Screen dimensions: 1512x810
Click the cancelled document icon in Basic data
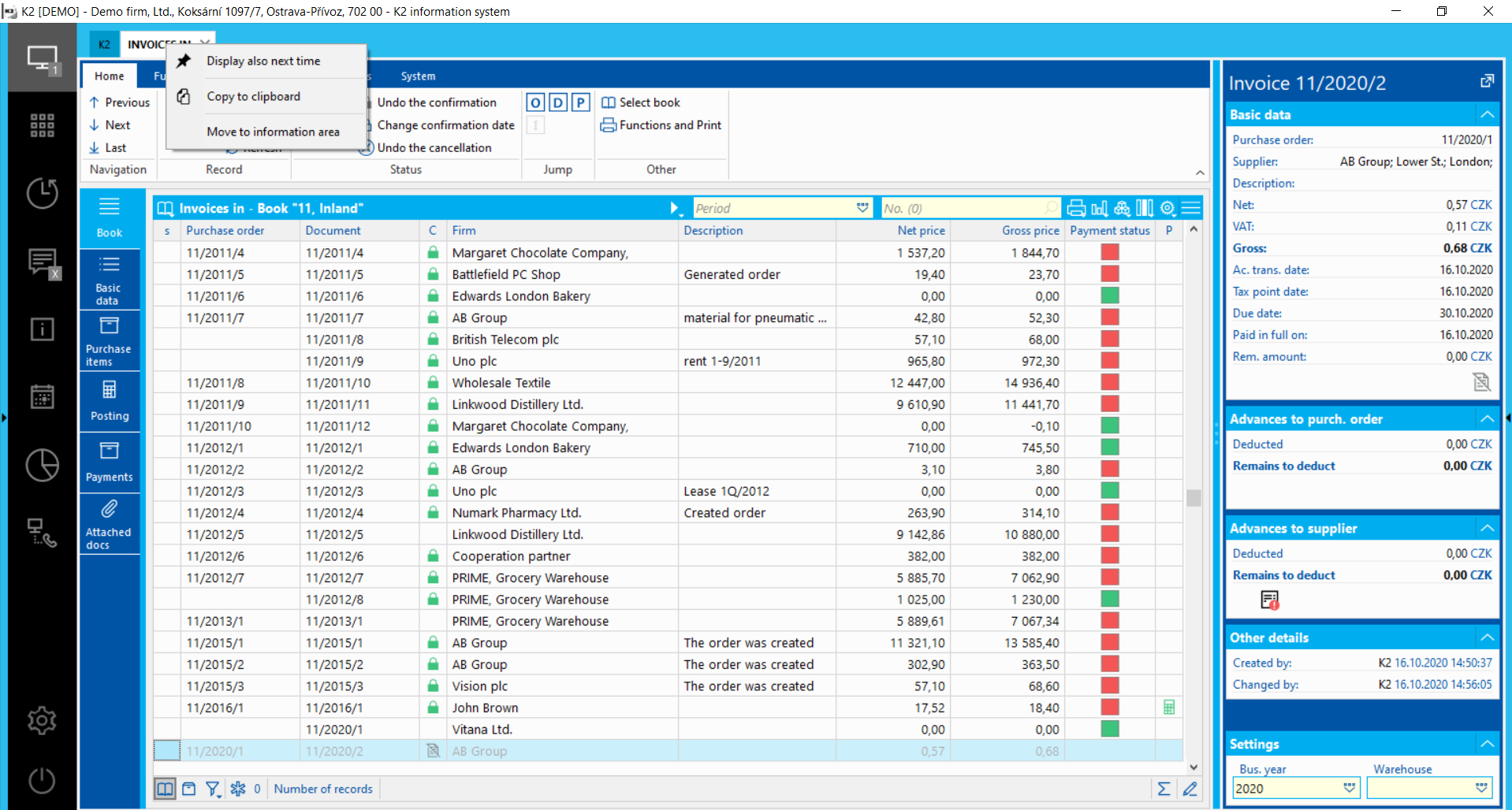pos(1482,382)
